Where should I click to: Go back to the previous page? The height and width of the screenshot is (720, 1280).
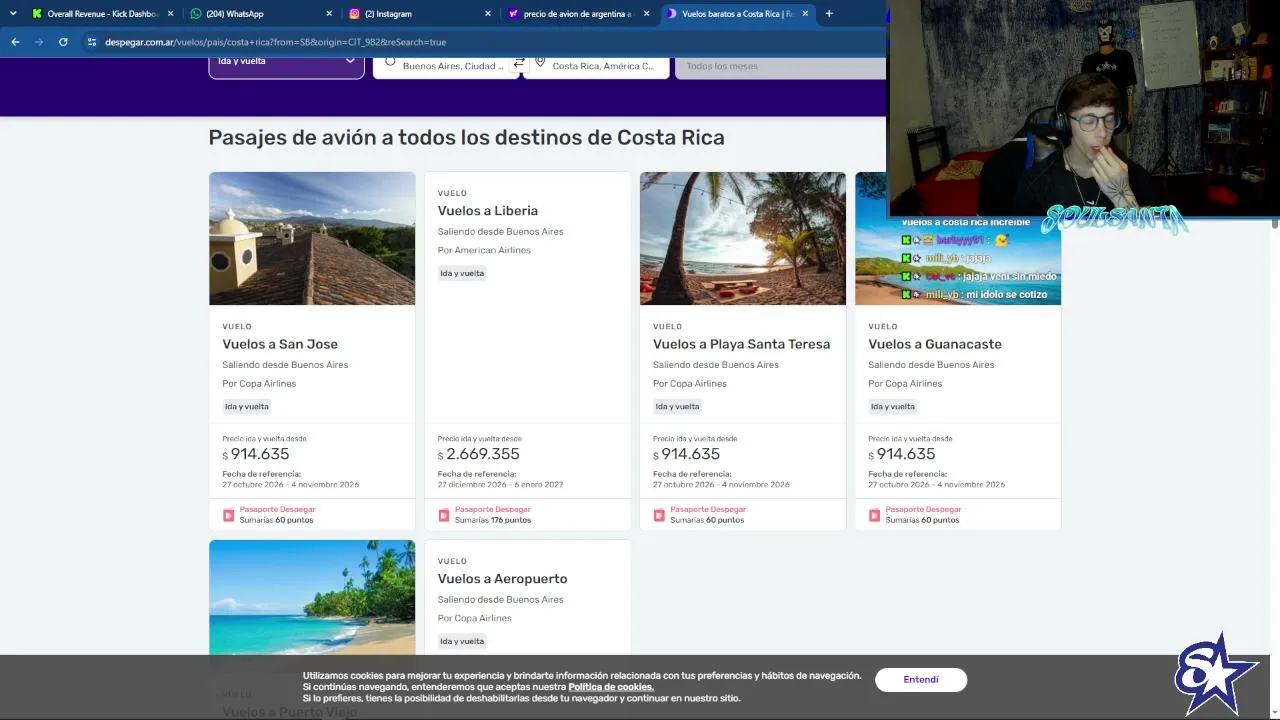pyautogui.click(x=15, y=42)
